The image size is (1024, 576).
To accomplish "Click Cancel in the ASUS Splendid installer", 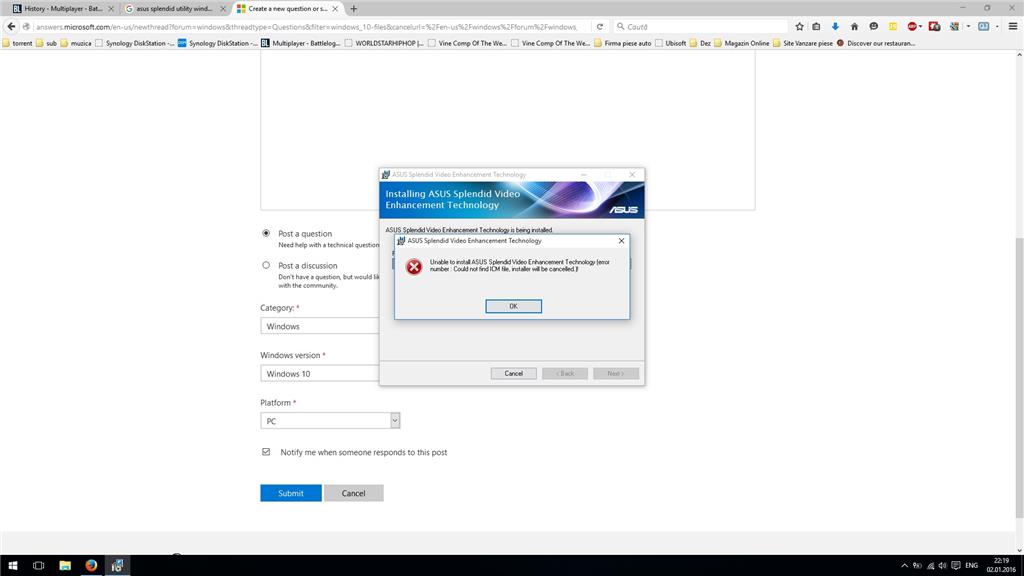I will (513, 374).
